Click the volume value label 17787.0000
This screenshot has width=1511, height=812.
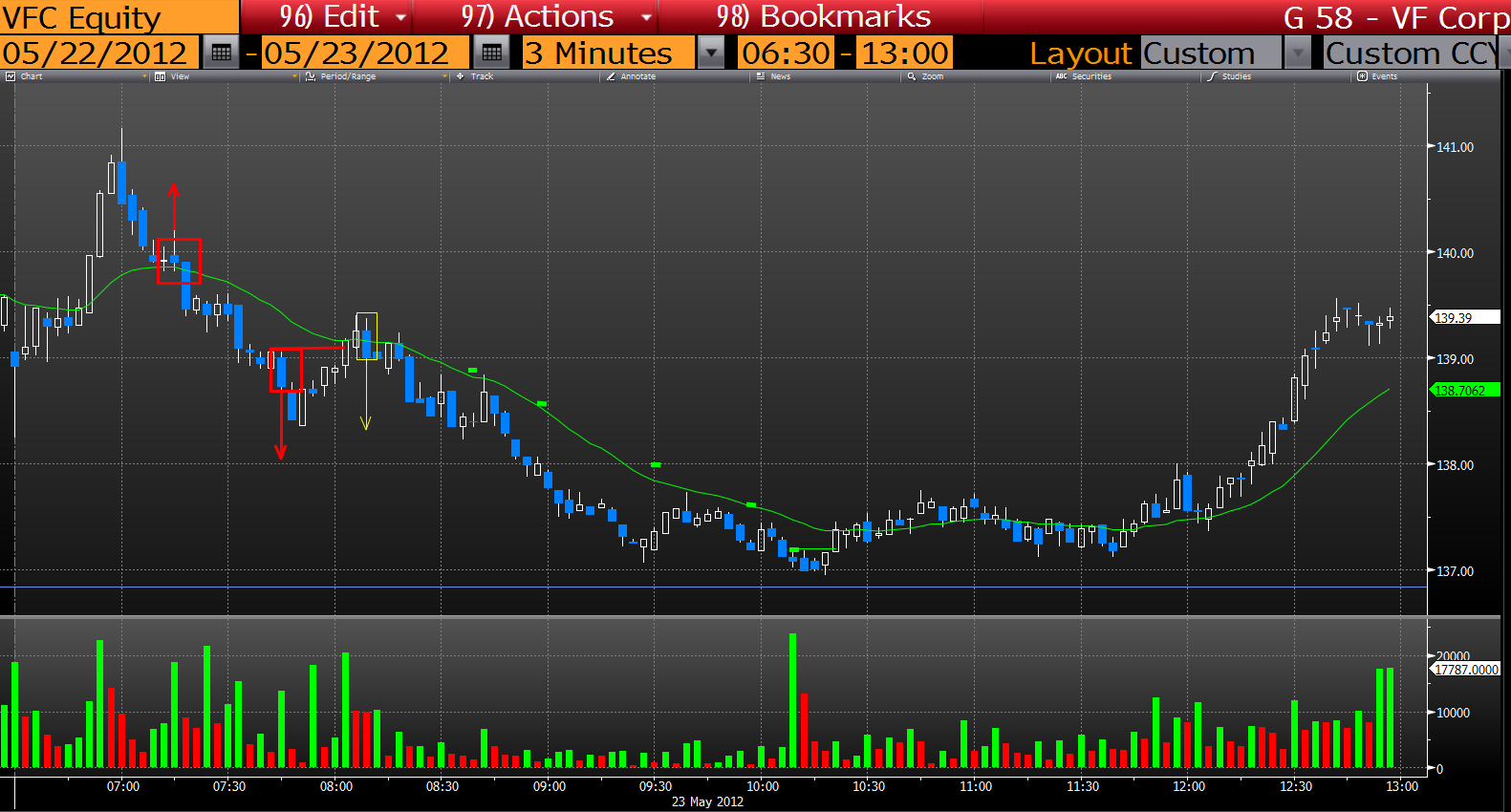click(1464, 670)
